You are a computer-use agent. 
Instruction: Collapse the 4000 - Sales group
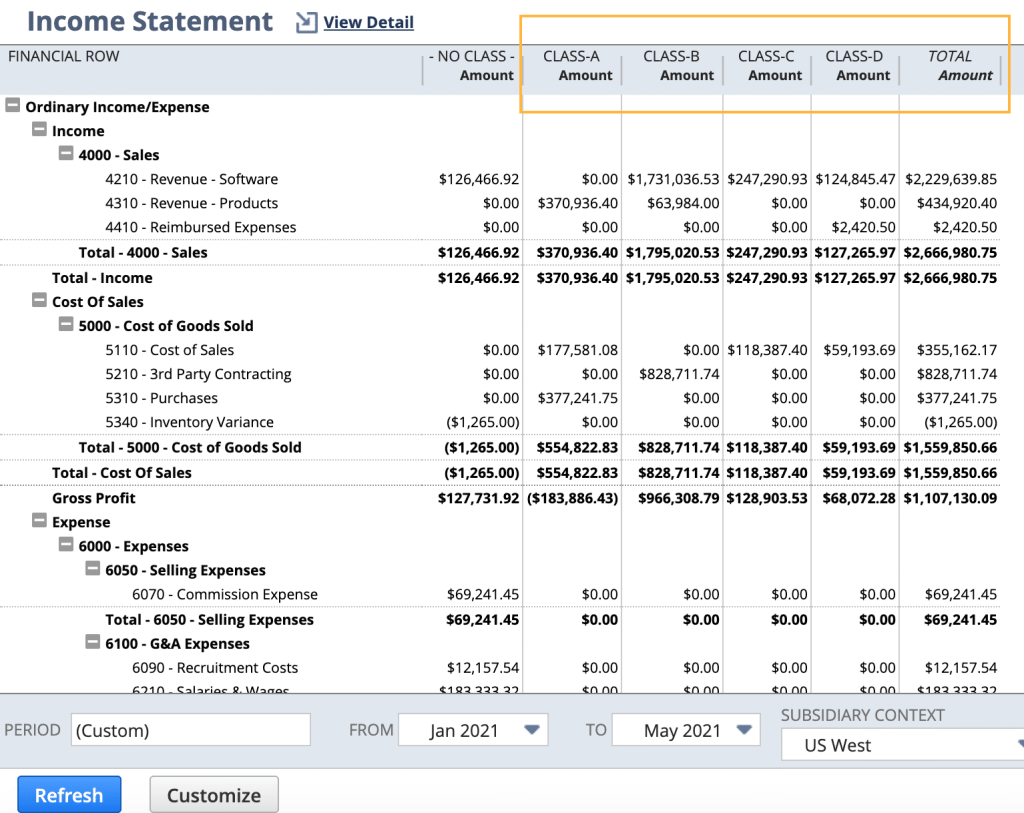[66, 155]
